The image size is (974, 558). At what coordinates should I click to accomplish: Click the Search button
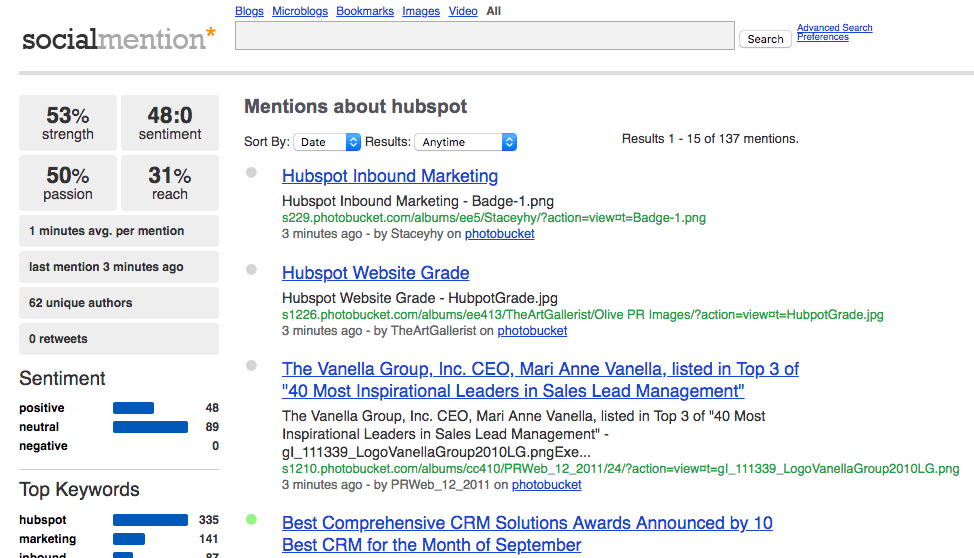point(765,39)
